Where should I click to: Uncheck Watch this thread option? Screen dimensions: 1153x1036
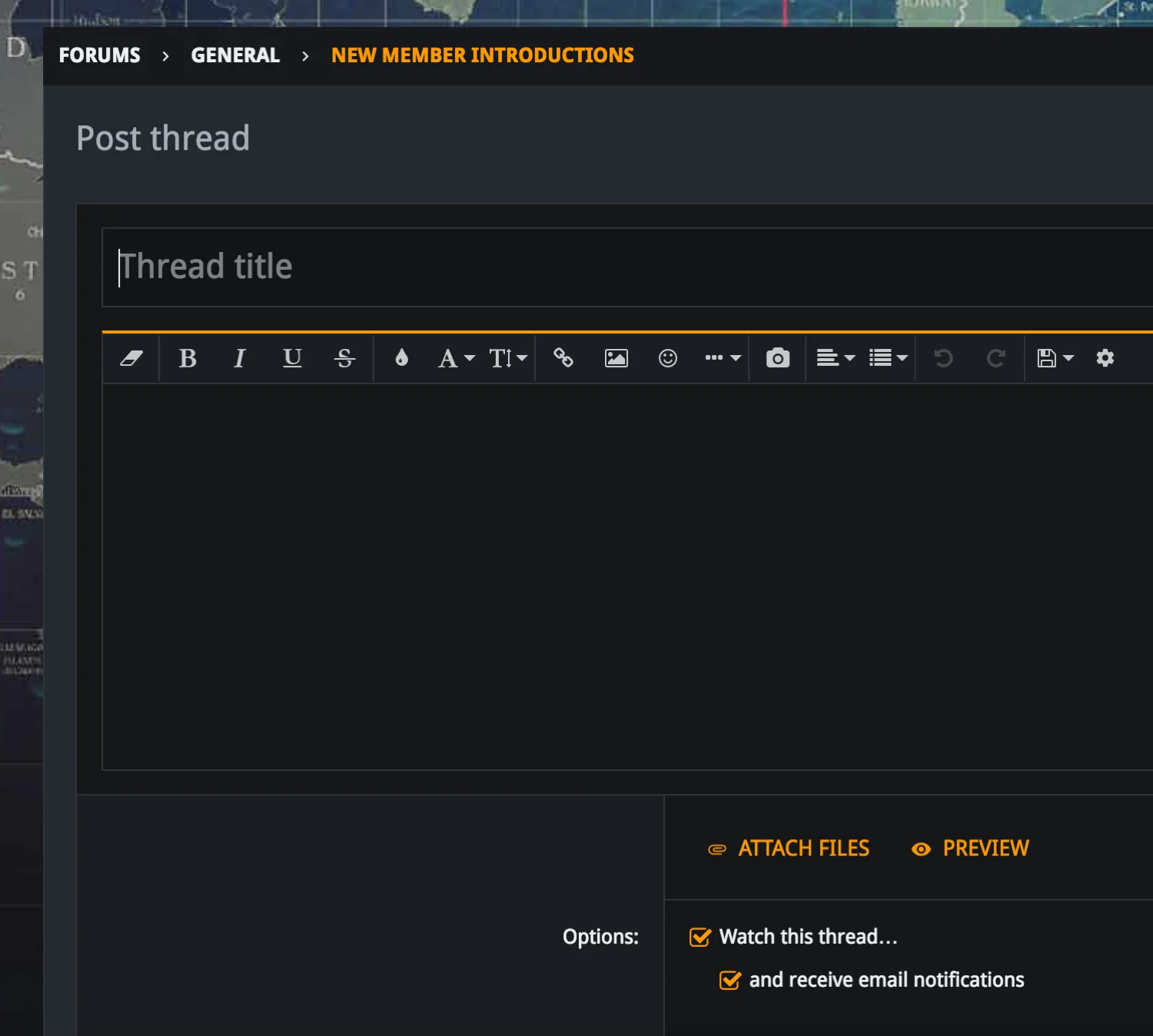pos(700,937)
